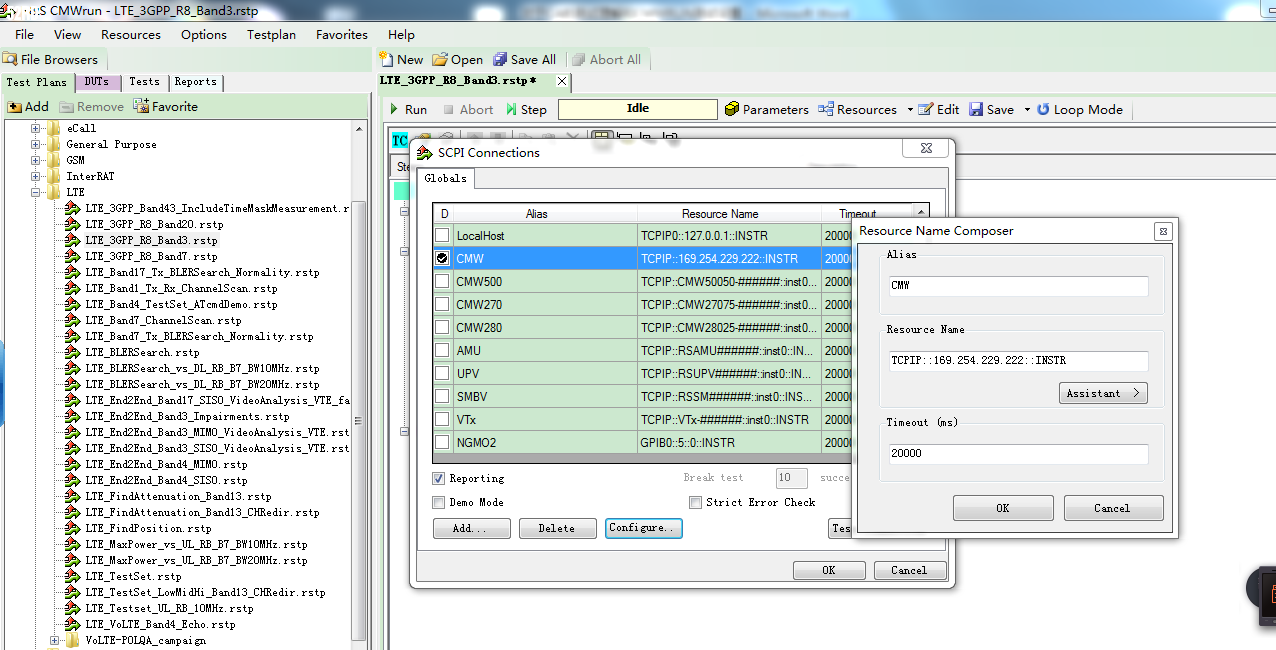1276x650 pixels.
Task: Check the AMU connection checkbox
Action: (442, 351)
